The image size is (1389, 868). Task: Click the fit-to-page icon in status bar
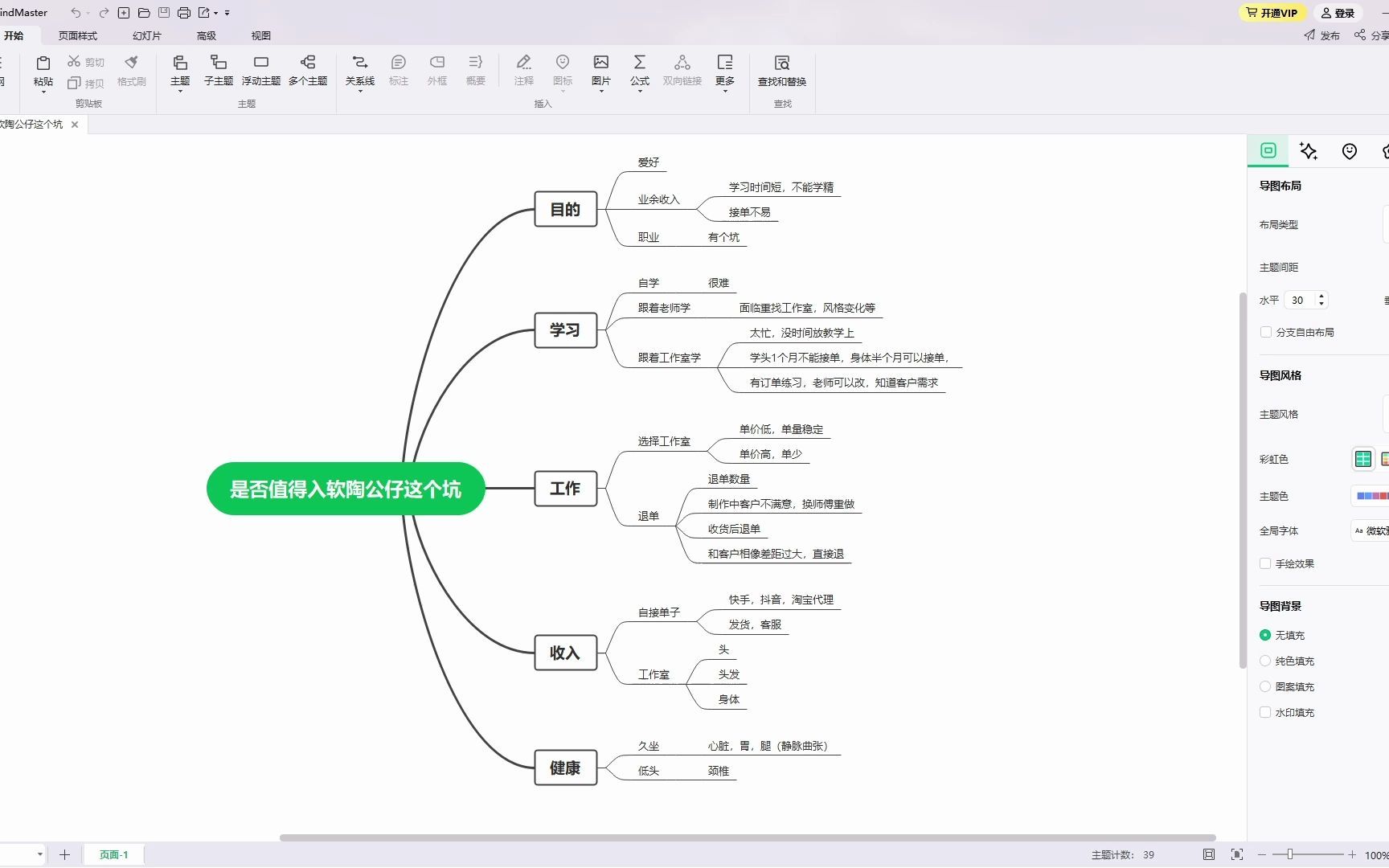[x=1209, y=854]
